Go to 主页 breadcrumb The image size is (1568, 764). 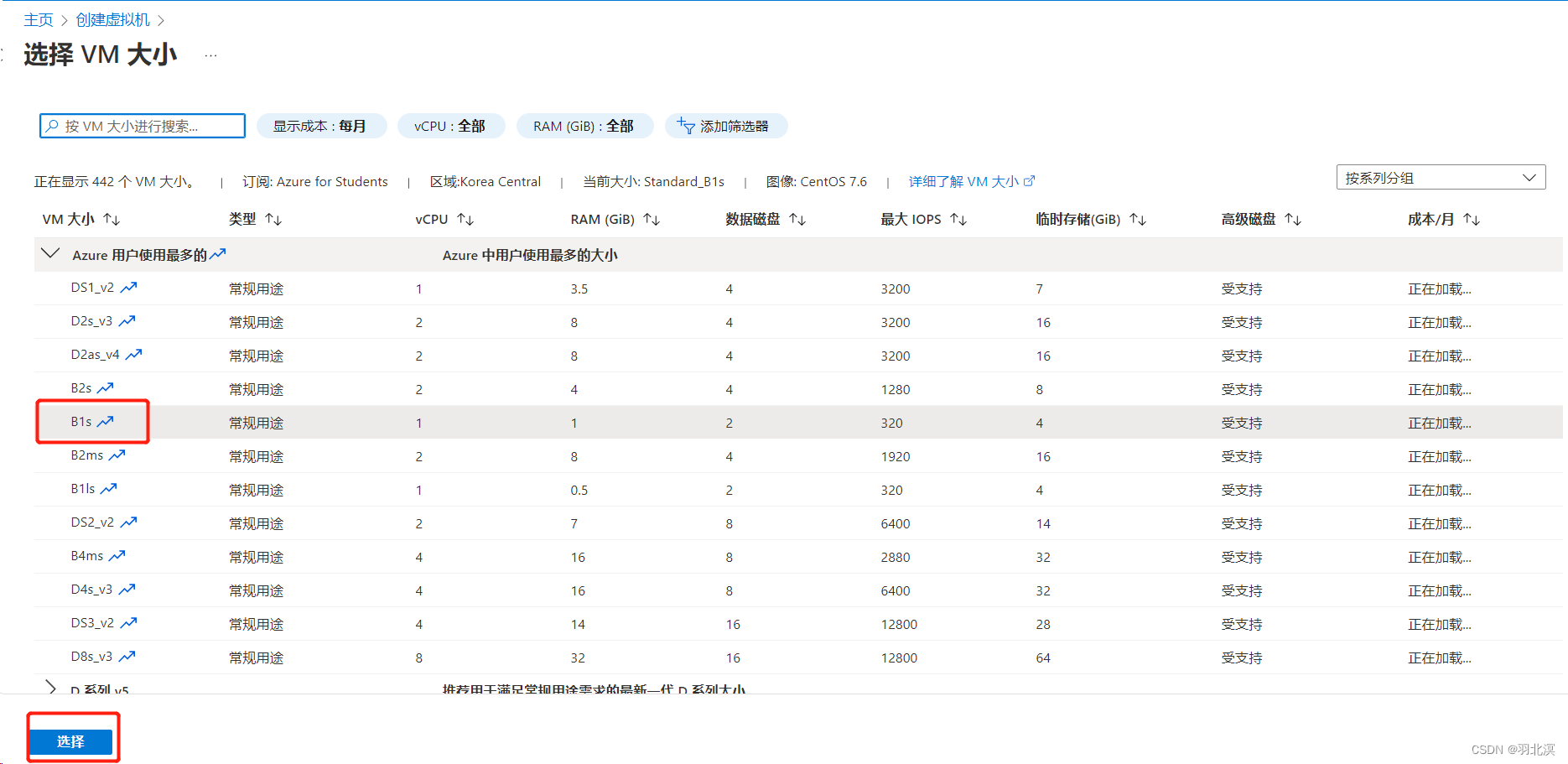point(39,19)
